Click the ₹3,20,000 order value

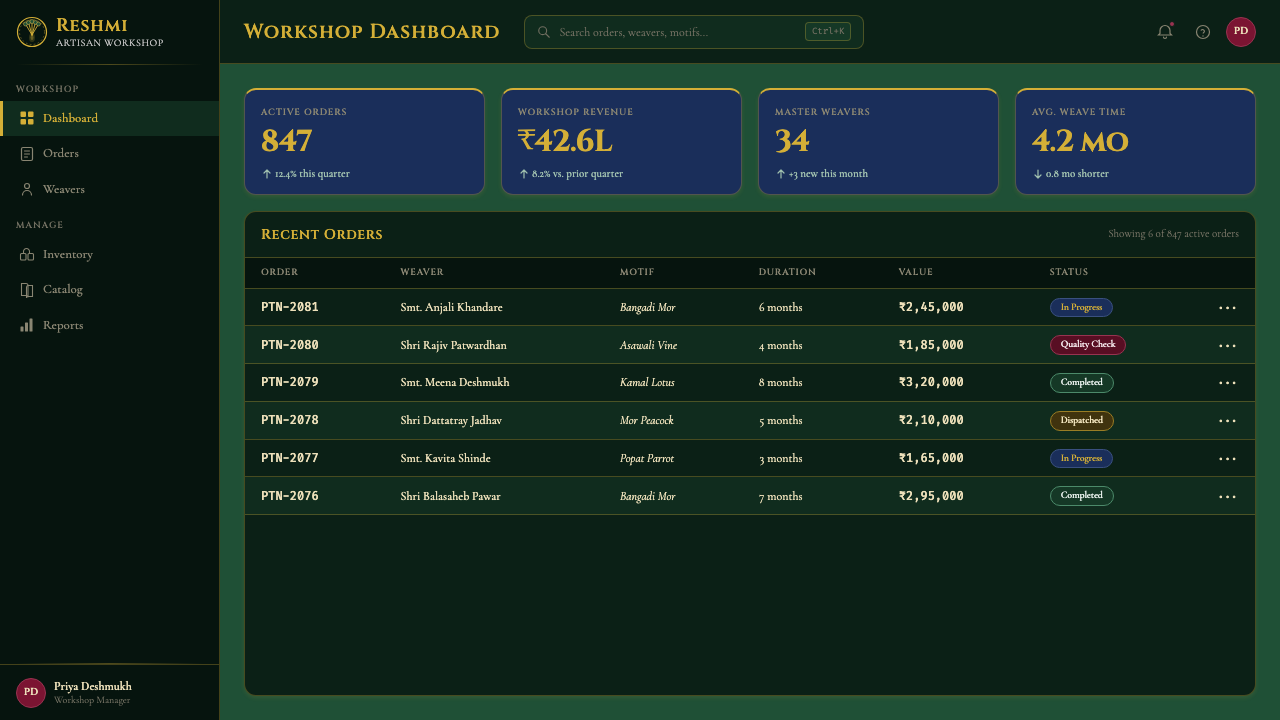pyautogui.click(x=931, y=382)
